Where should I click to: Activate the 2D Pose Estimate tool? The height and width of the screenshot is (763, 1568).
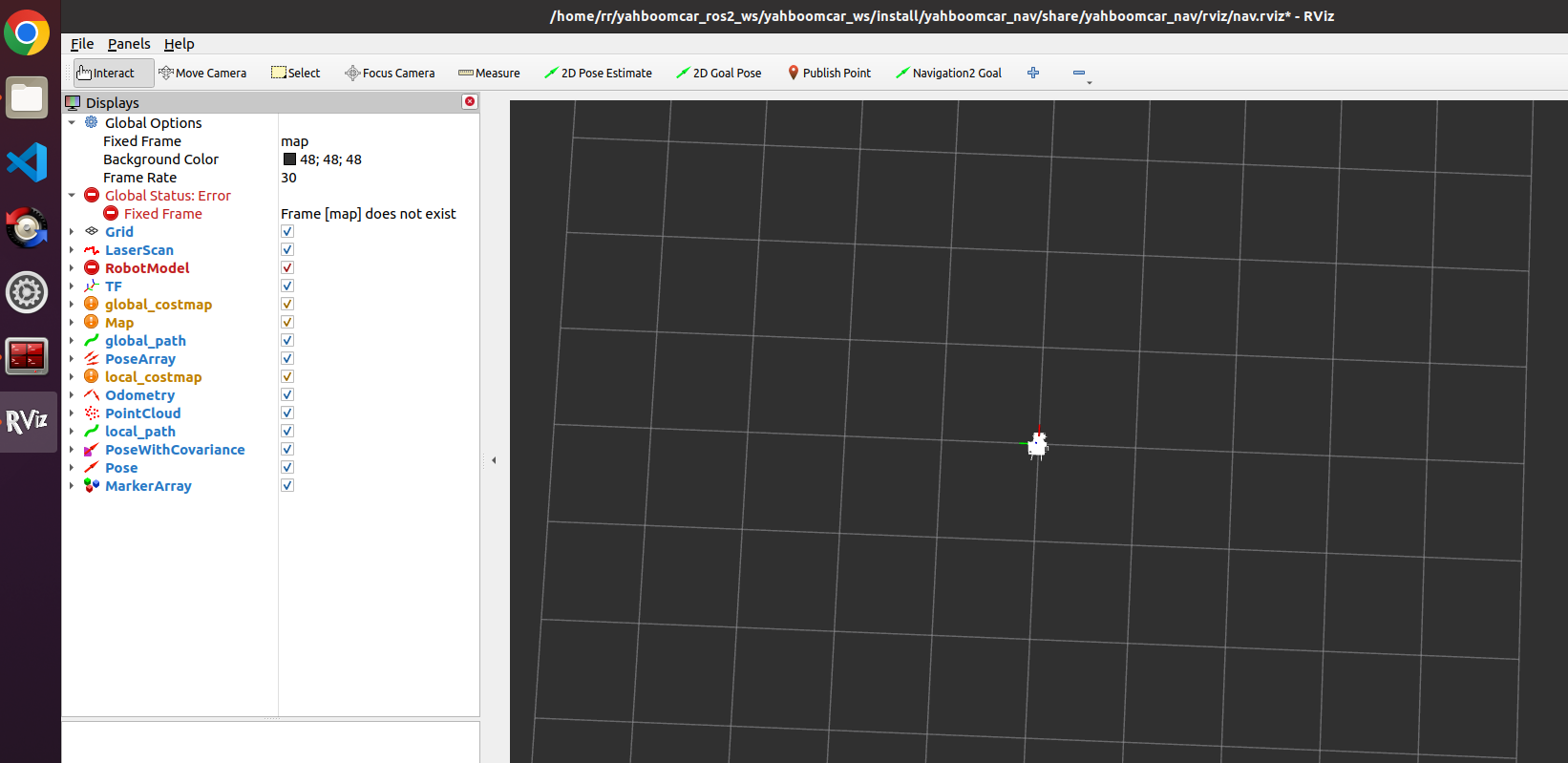(598, 74)
